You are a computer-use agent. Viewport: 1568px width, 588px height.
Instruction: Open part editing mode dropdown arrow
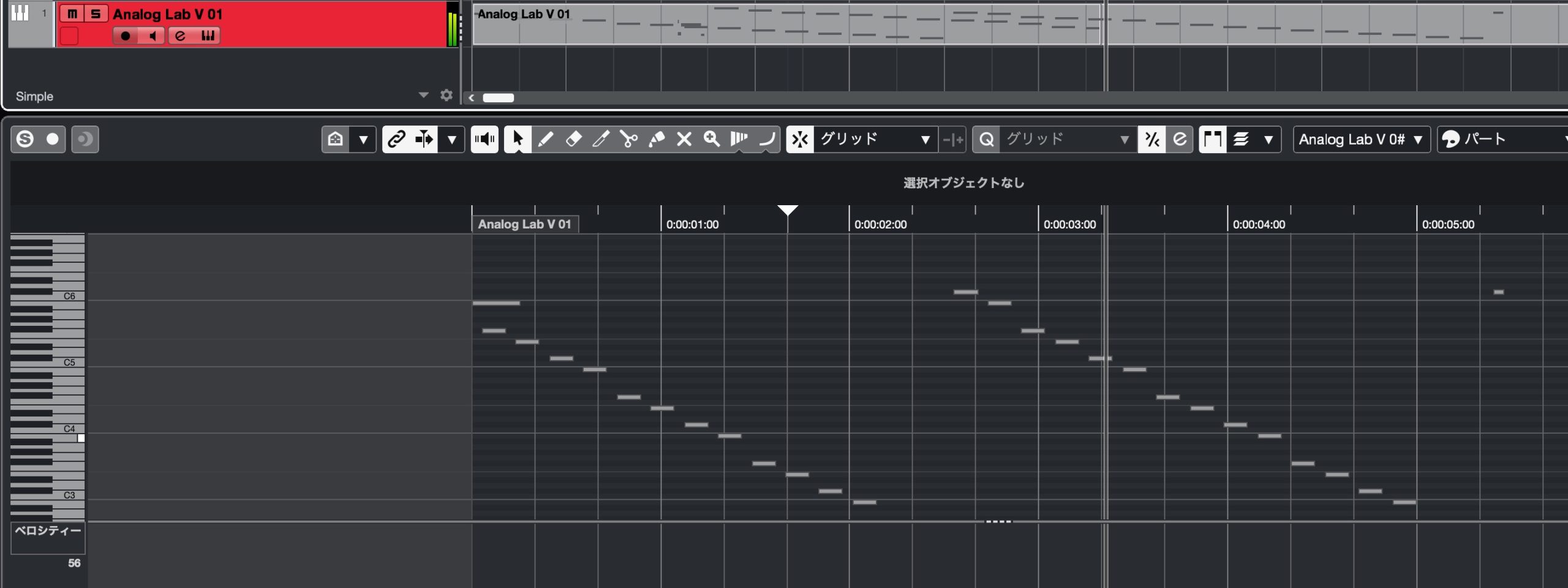[1268, 140]
